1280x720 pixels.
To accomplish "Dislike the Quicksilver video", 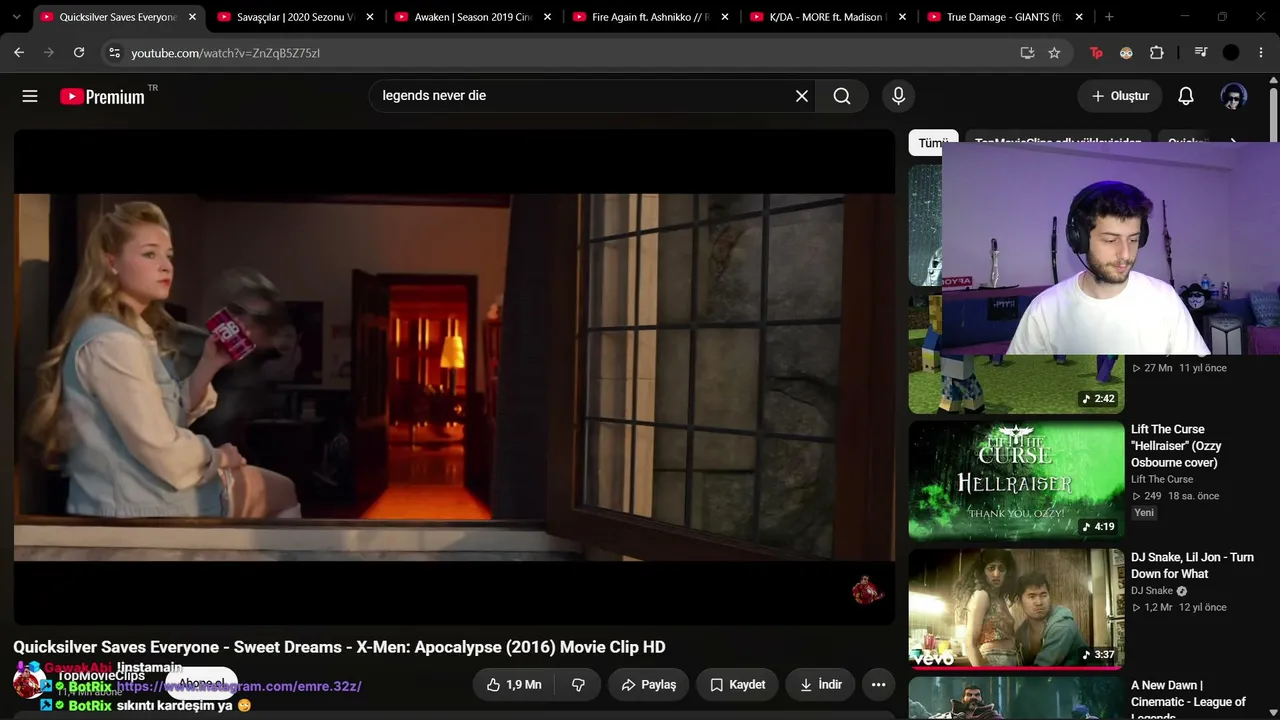I will [578, 685].
